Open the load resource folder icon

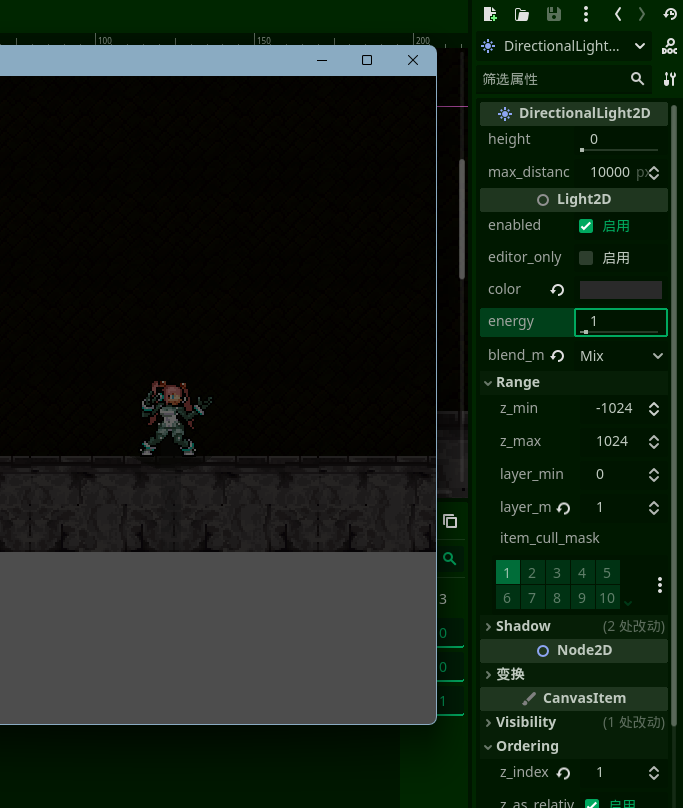click(521, 14)
